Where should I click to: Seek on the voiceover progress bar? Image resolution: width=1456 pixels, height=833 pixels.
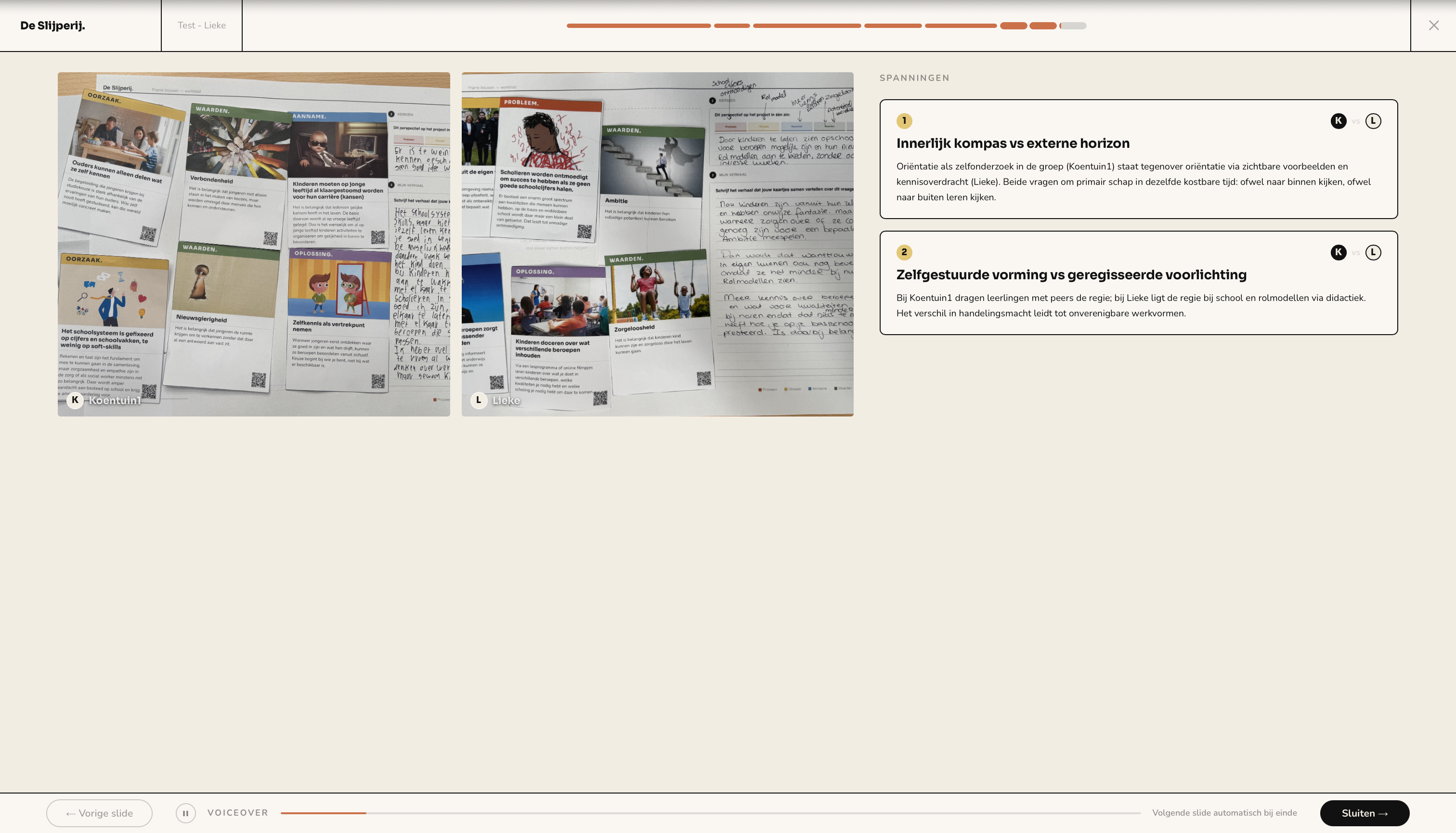[x=711, y=813]
